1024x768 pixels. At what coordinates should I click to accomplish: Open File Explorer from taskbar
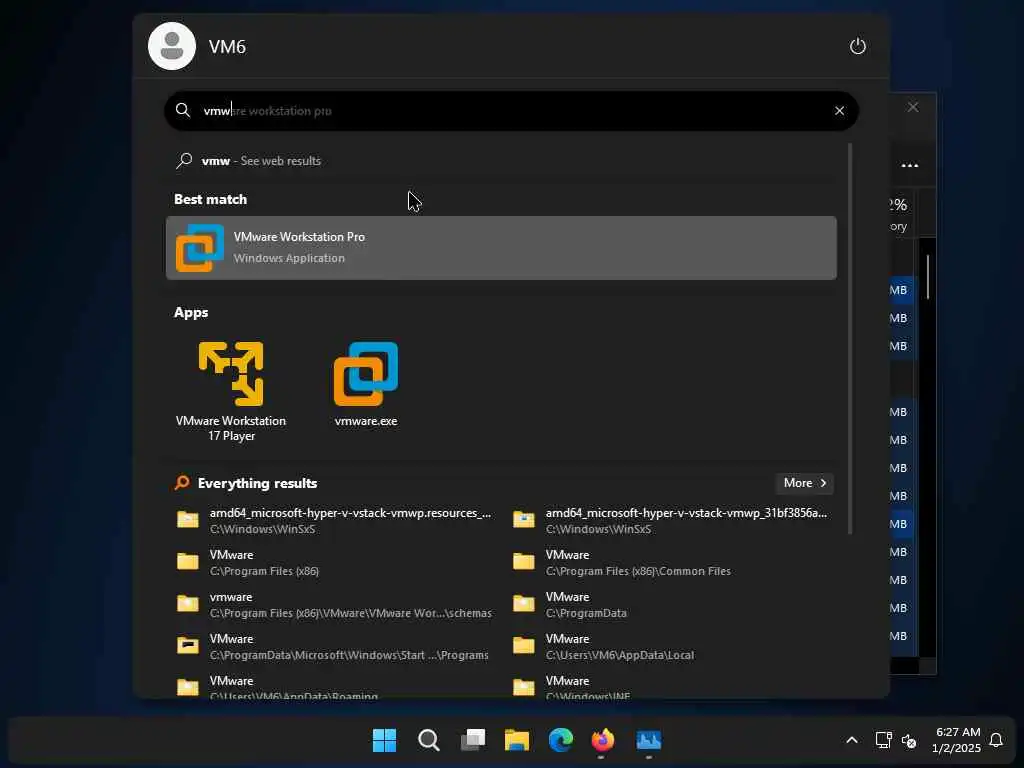click(x=517, y=740)
